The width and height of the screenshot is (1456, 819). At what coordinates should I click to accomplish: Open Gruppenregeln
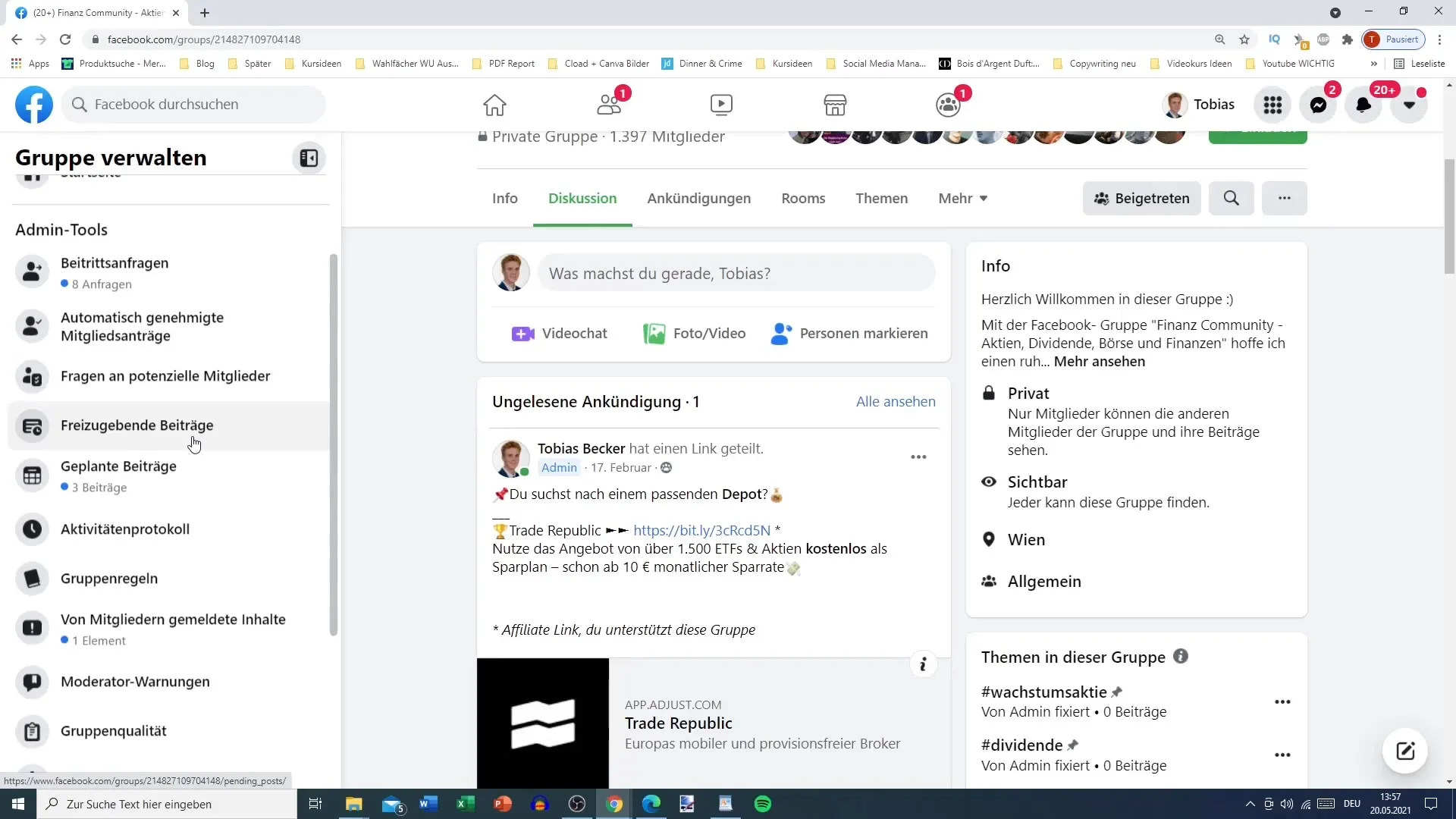click(168, 579)
